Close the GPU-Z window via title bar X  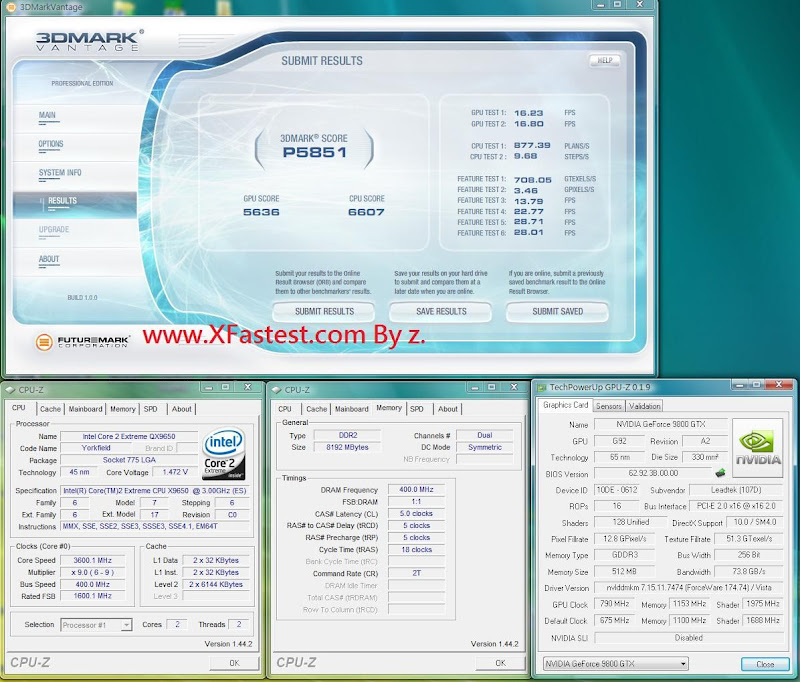pyautogui.click(x=779, y=385)
